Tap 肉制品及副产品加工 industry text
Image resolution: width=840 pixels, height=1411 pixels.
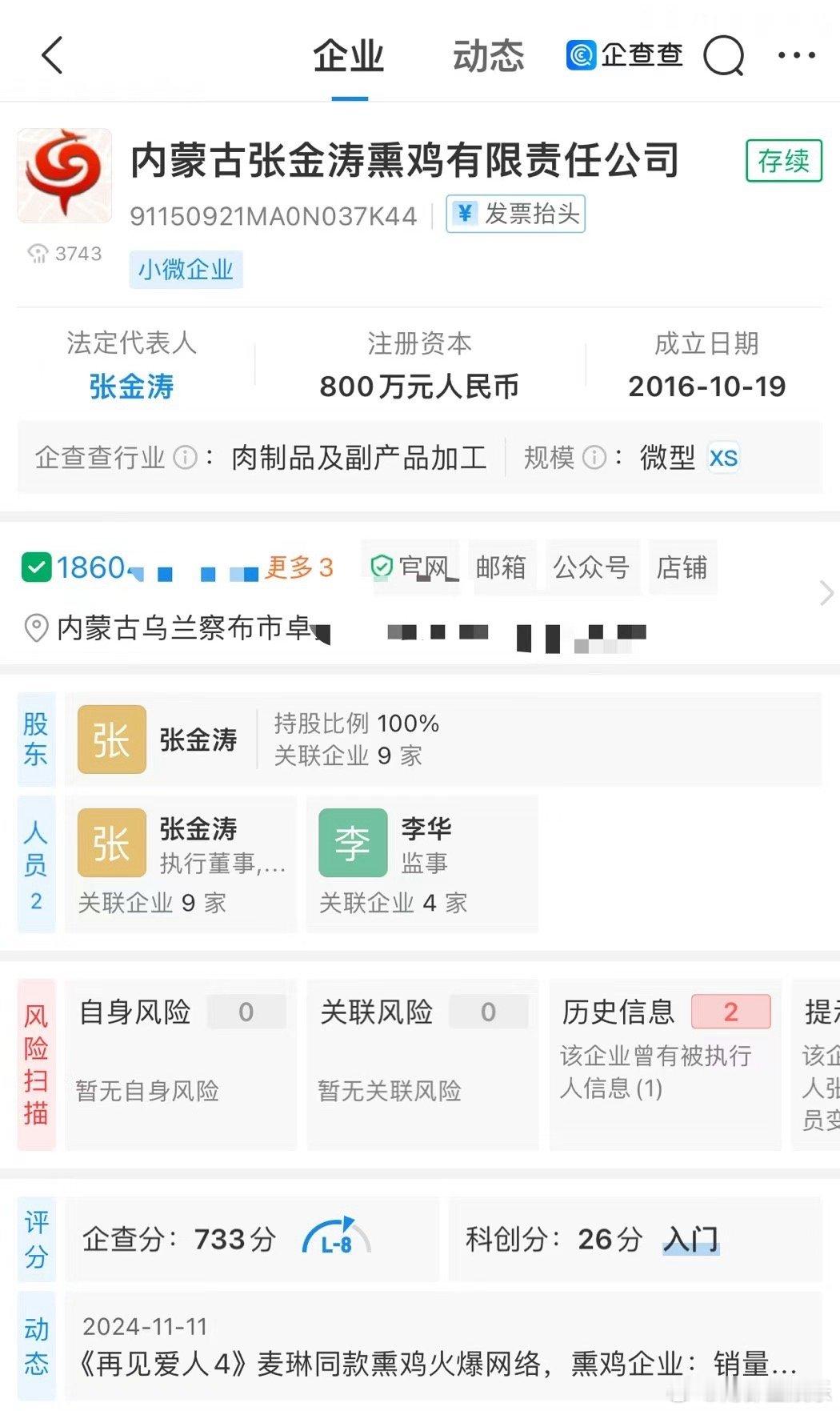[359, 458]
